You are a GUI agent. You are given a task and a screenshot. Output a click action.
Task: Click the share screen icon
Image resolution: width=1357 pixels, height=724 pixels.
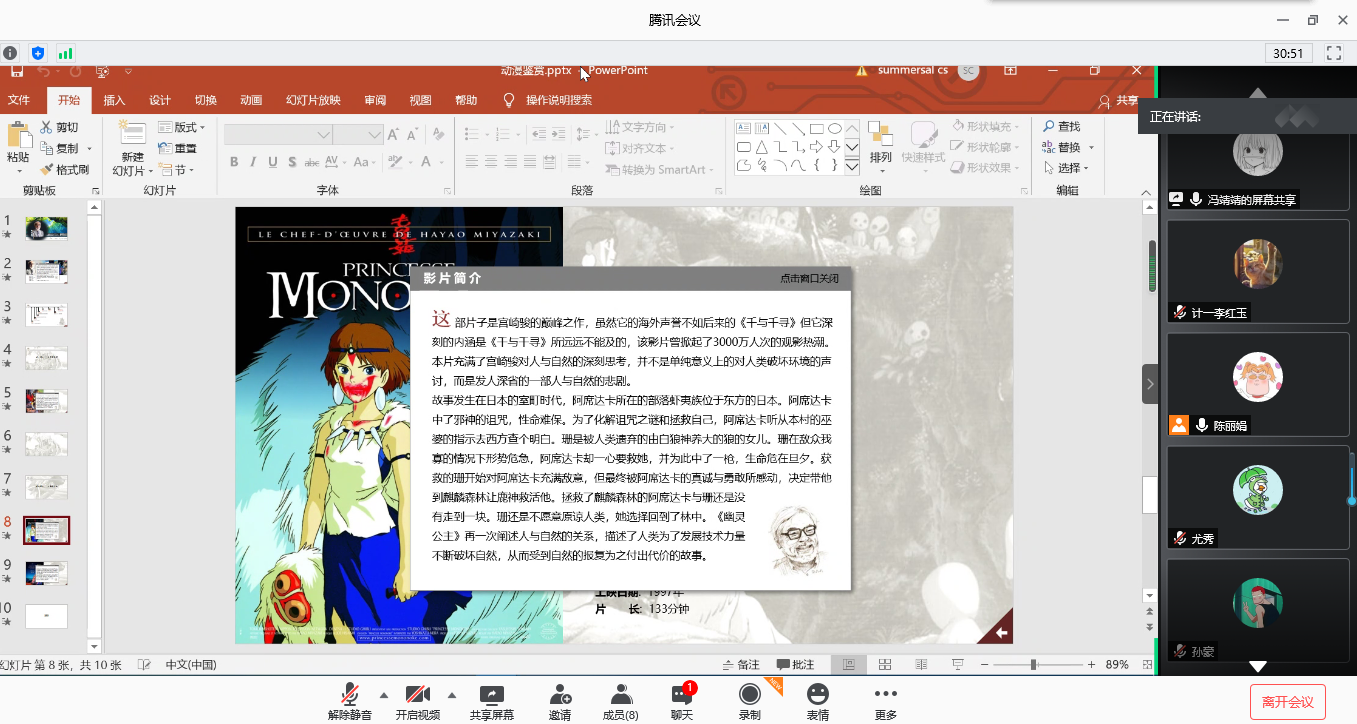491,695
